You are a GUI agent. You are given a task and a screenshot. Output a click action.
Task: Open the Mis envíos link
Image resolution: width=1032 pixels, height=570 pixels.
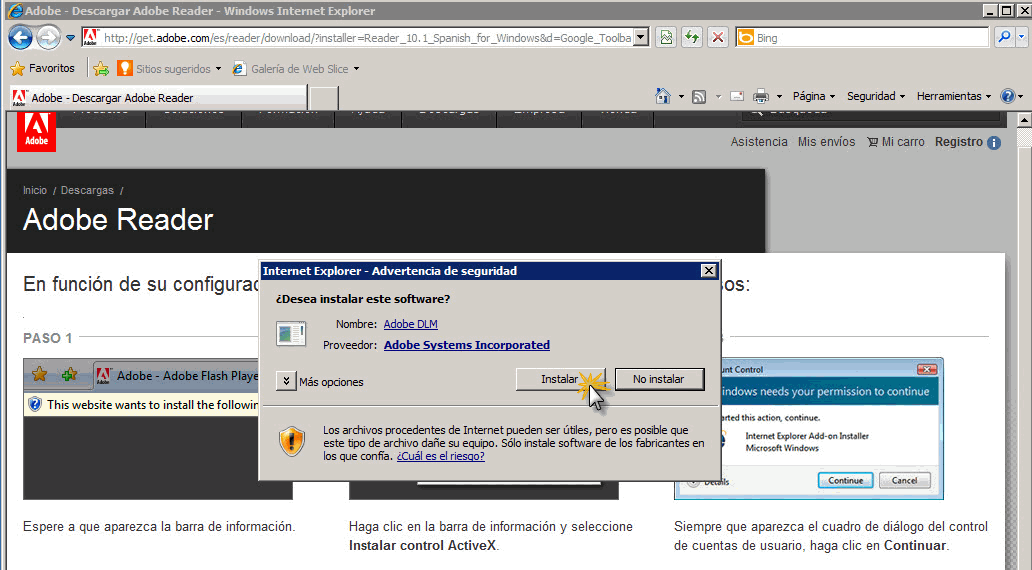[827, 142]
